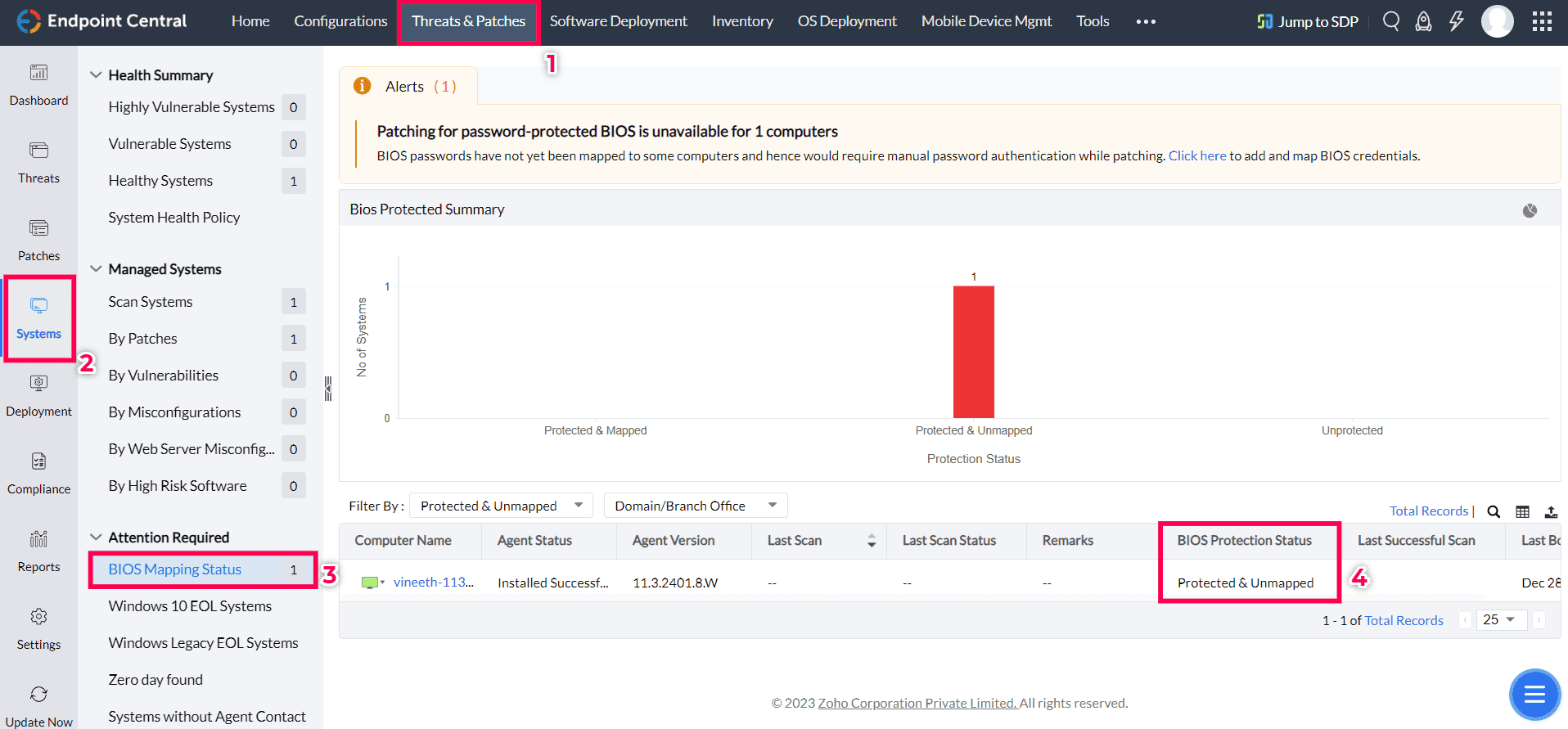Open Windows 10 EOL Systems item

coord(190,606)
